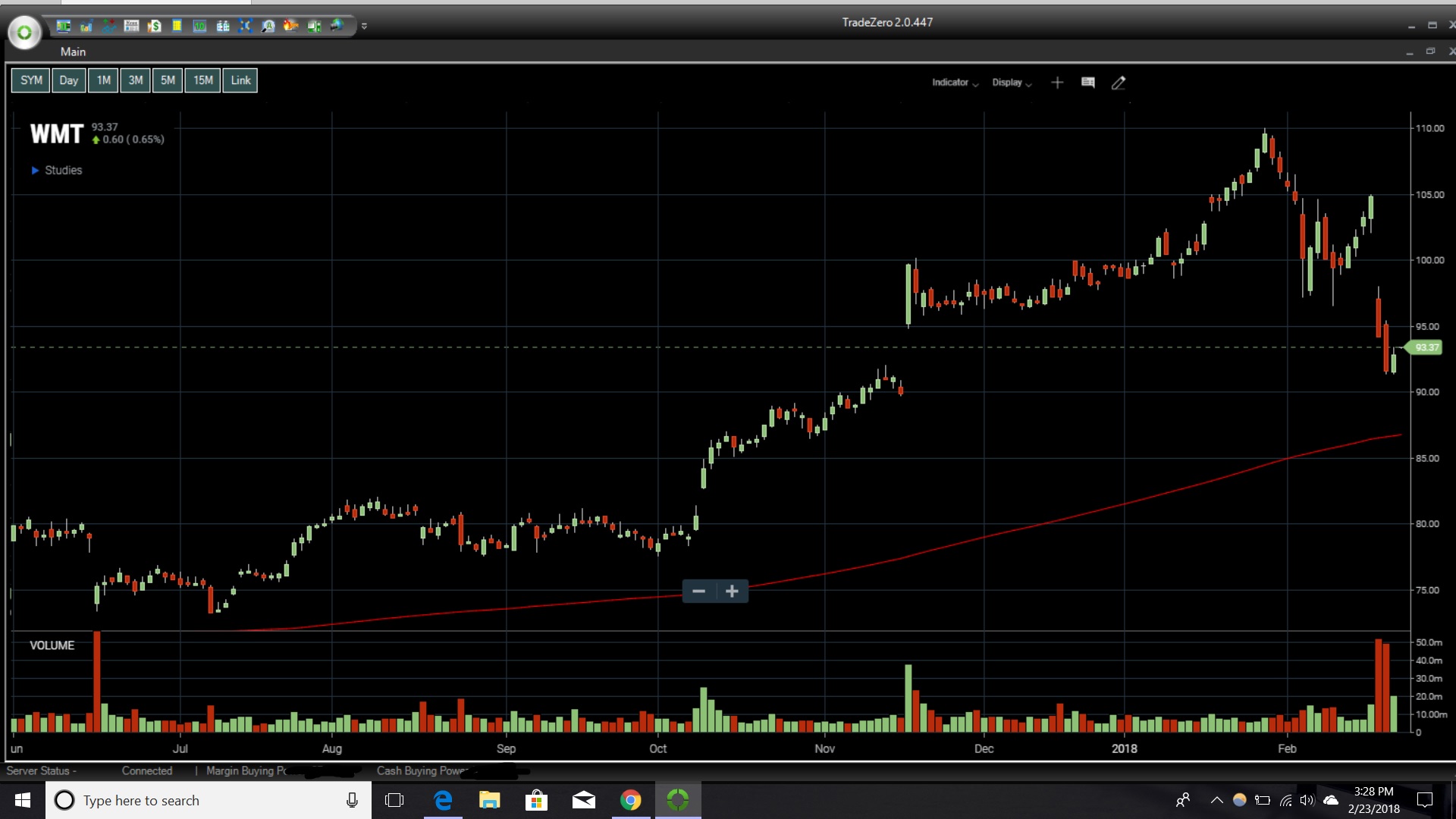
Task: Click the globe web toolbar icon
Action: point(336,27)
